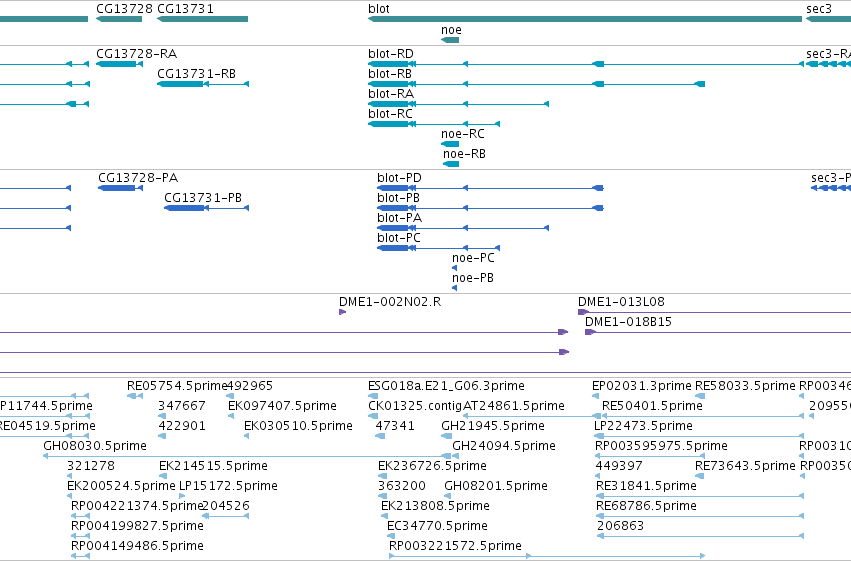
Task: Click the EK236726.5prime EST
Action: [x=382, y=476]
